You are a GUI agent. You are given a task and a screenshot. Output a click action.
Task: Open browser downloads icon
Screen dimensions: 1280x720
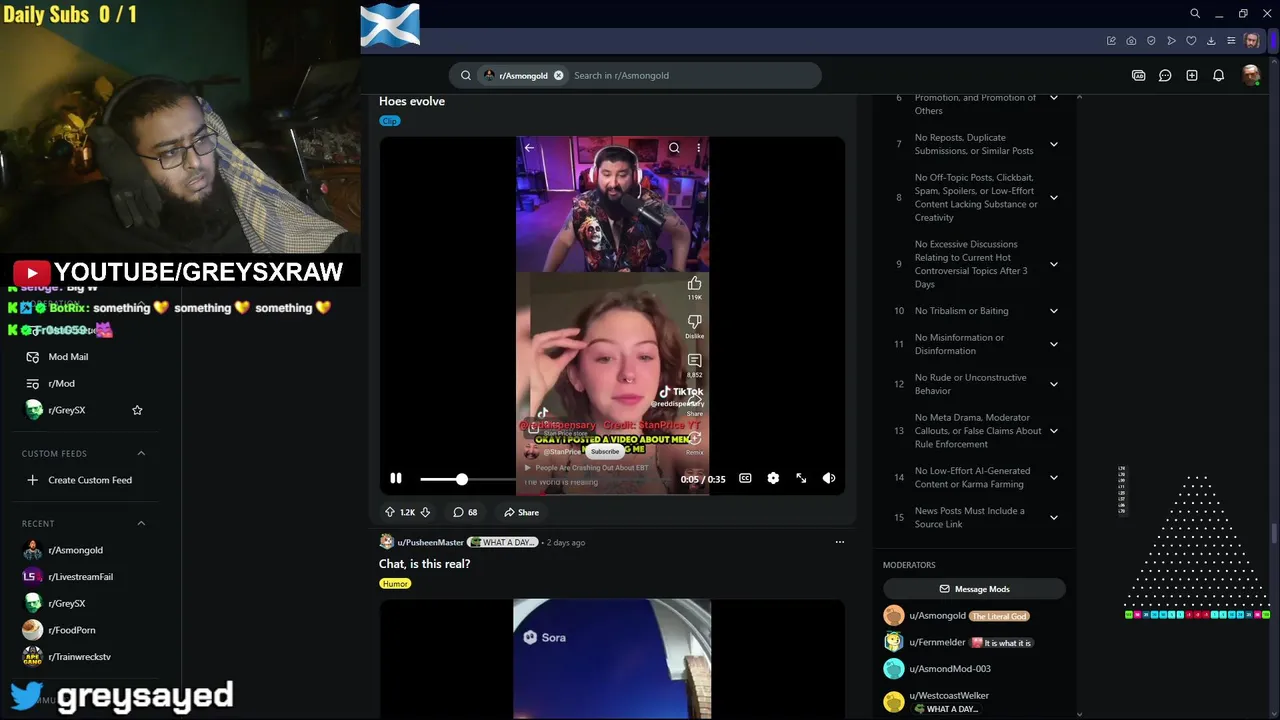coord(1211,41)
